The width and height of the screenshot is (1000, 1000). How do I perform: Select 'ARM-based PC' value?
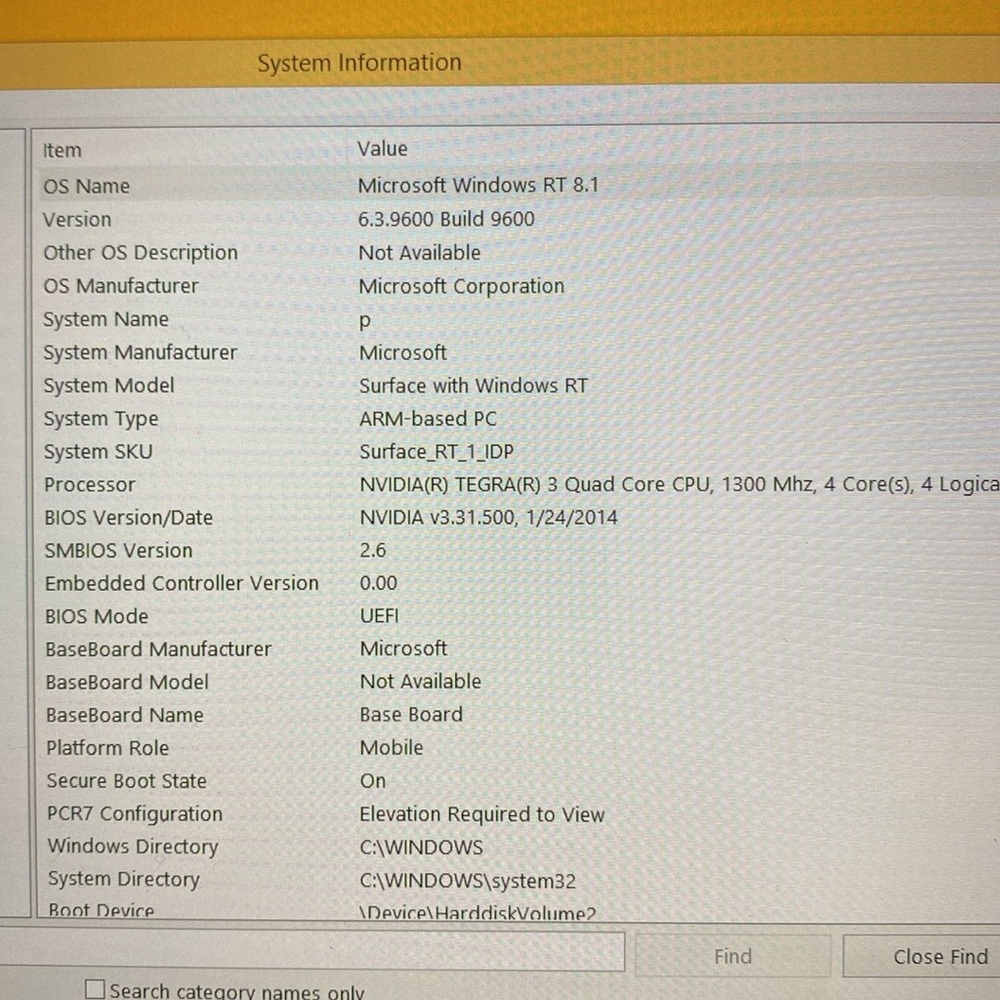[x=428, y=419]
